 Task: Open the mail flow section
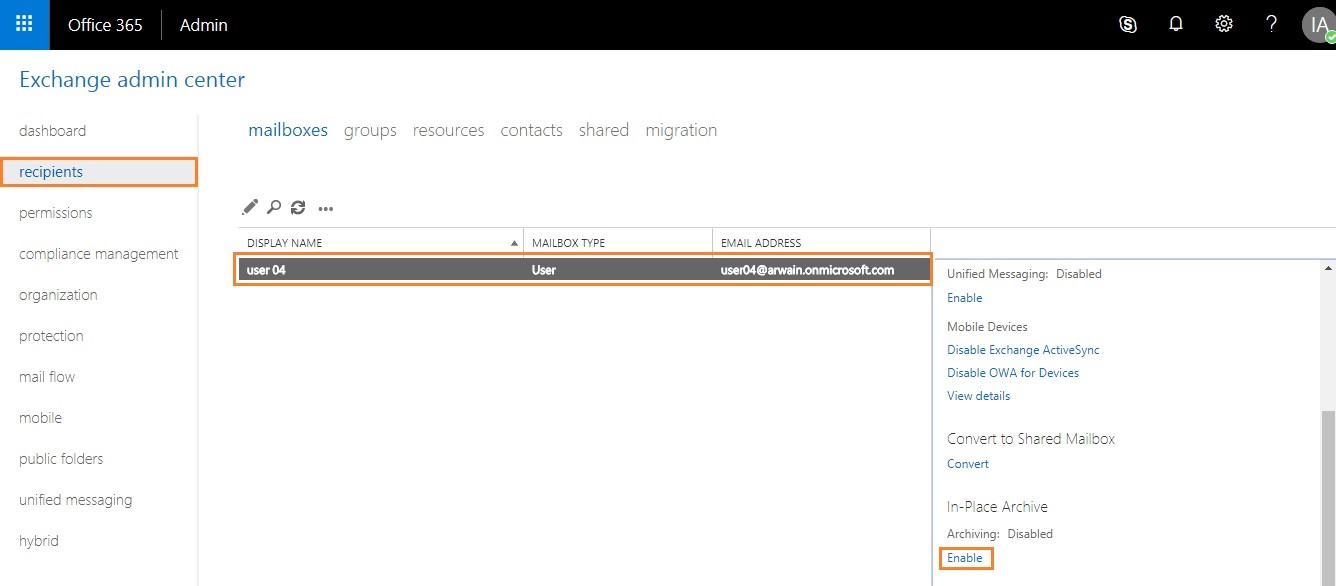[46, 376]
